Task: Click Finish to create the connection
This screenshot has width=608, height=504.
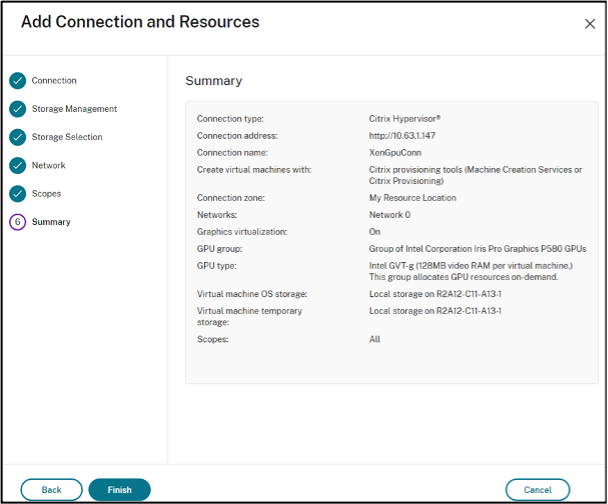Action: [119, 490]
